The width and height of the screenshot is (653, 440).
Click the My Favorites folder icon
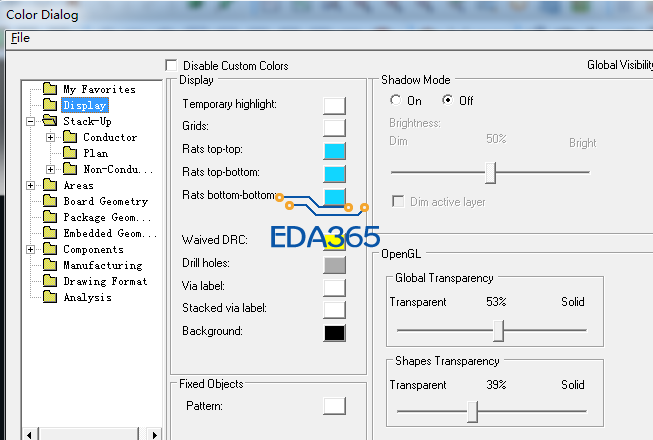(50, 89)
